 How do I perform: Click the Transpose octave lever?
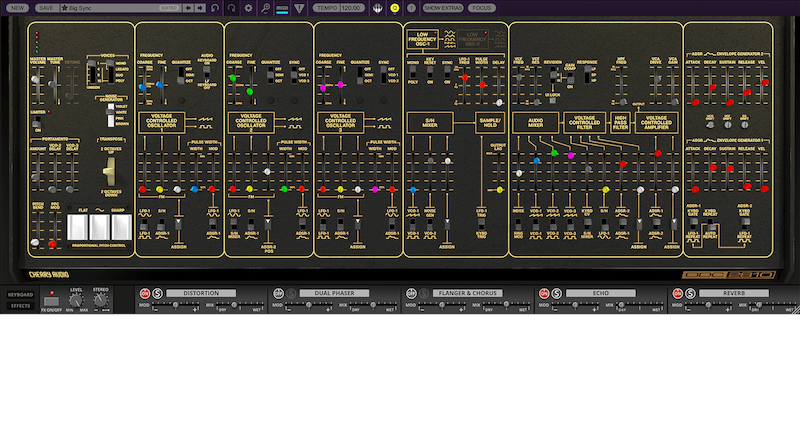point(110,170)
